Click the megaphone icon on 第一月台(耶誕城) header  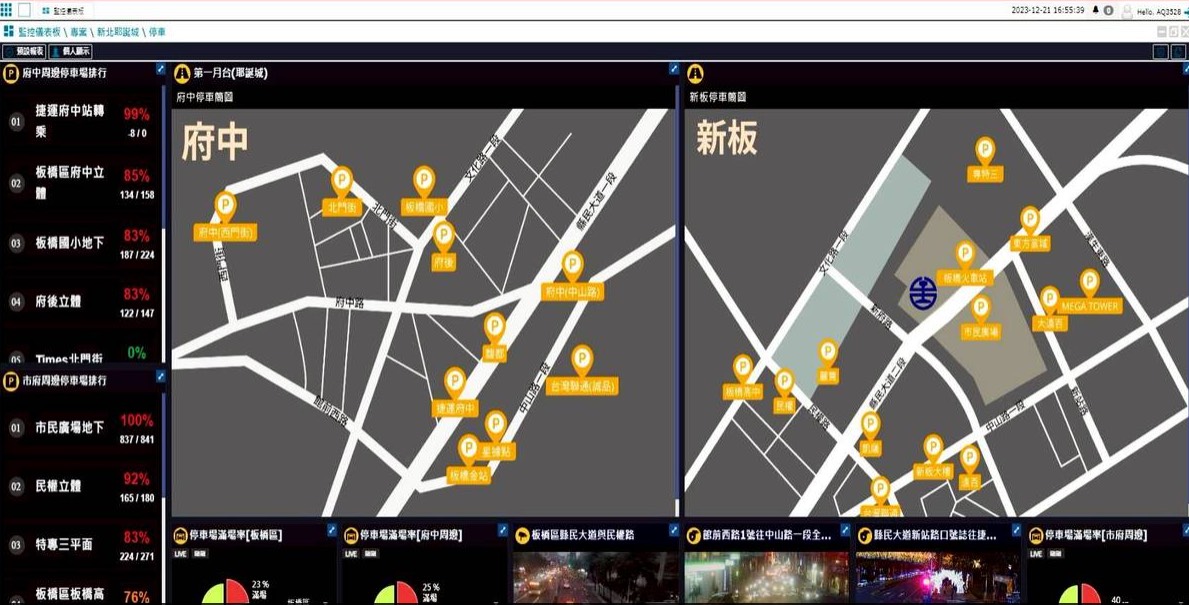(182, 71)
